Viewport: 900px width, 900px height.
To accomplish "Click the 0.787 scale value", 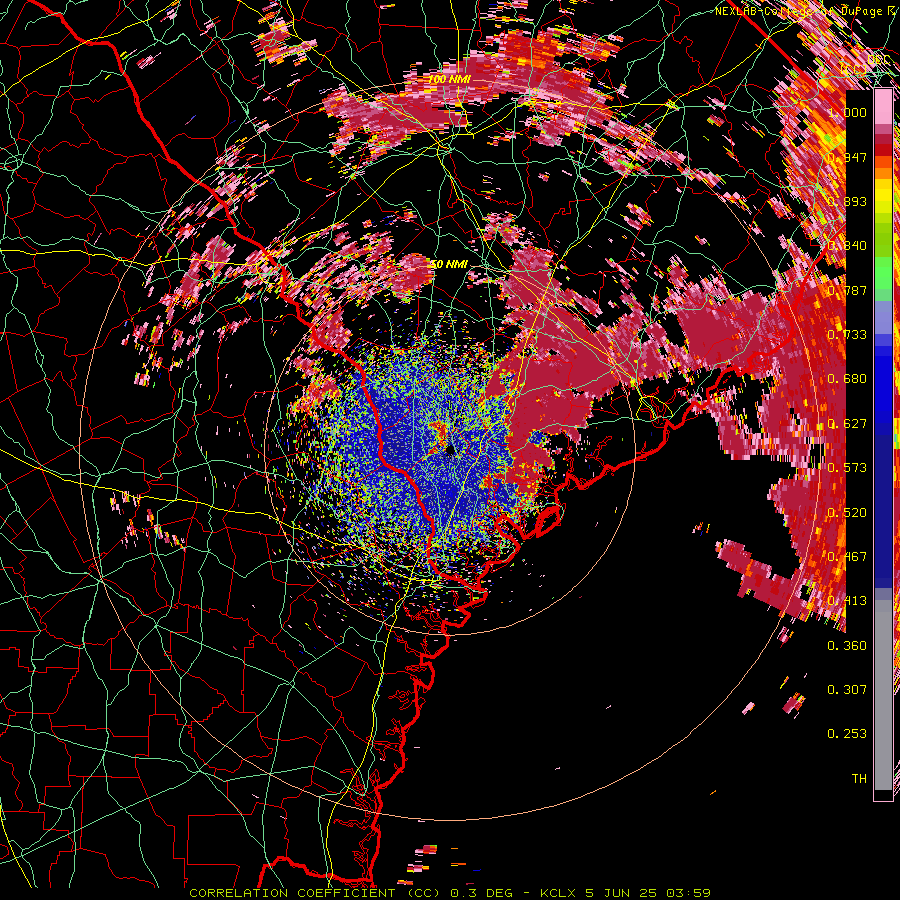I will tap(847, 290).
